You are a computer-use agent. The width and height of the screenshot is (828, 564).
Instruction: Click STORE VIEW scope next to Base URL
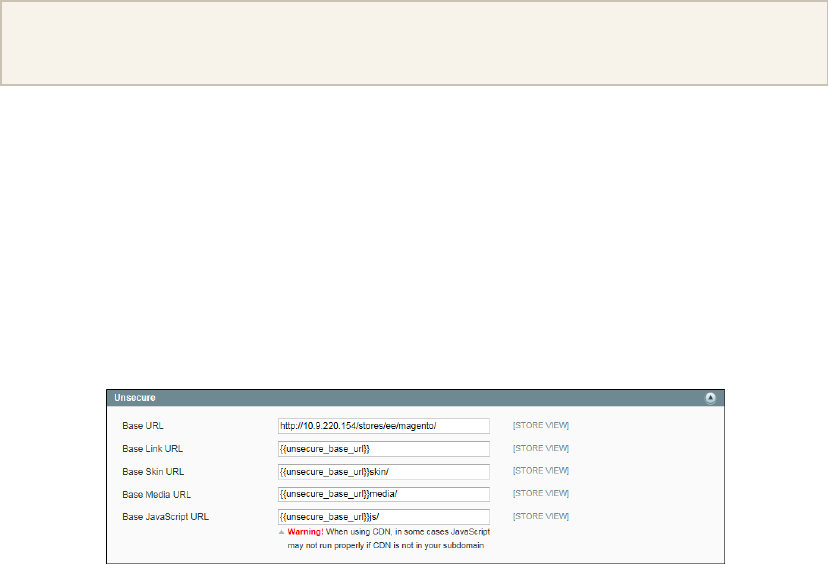541,425
